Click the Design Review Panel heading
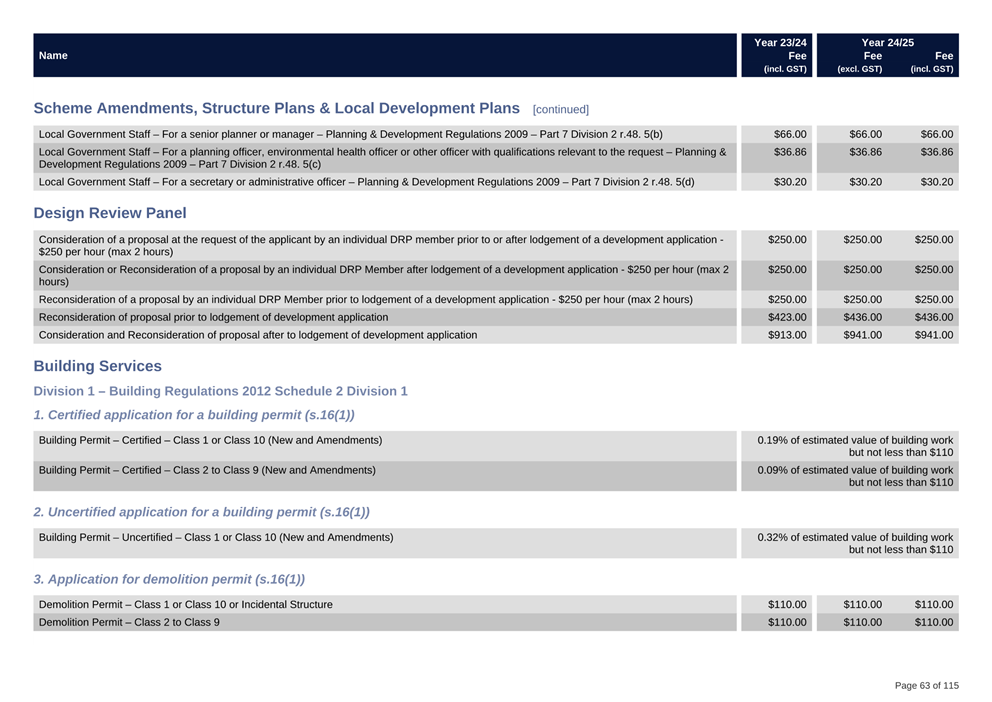The image size is (992, 702). click(110, 213)
